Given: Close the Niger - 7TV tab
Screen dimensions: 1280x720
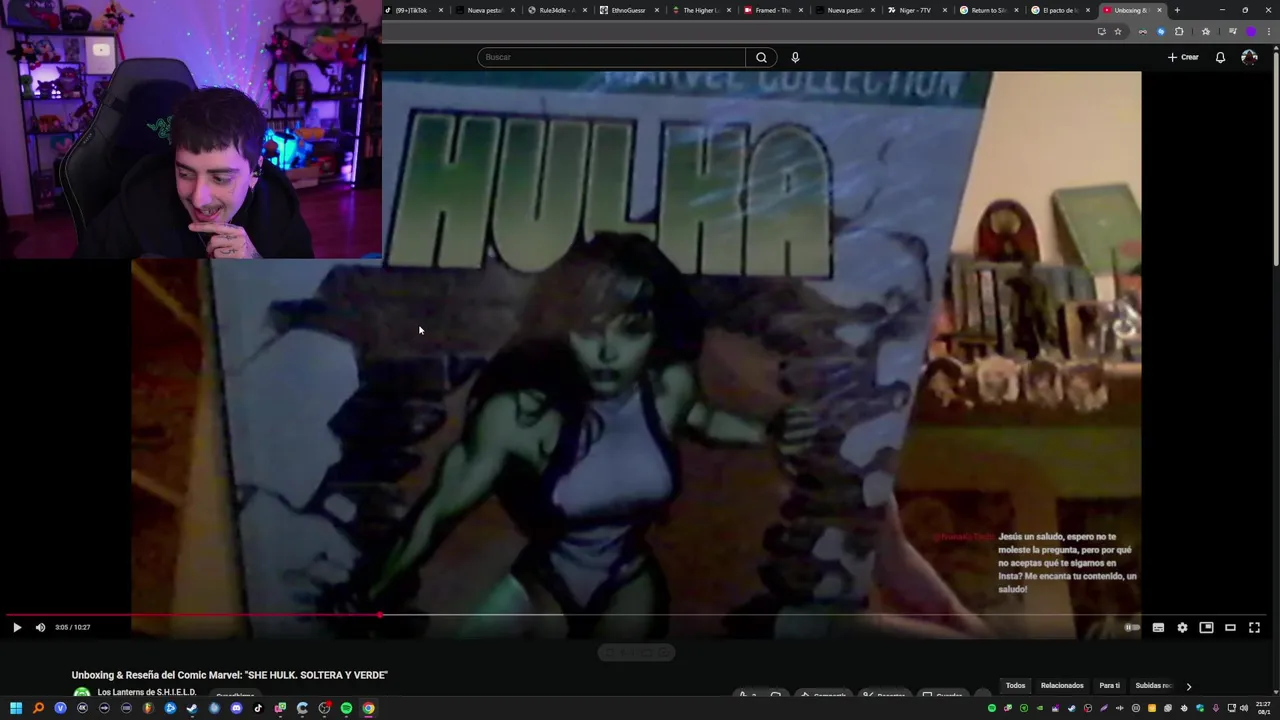Looking at the screenshot, I should point(945,10).
